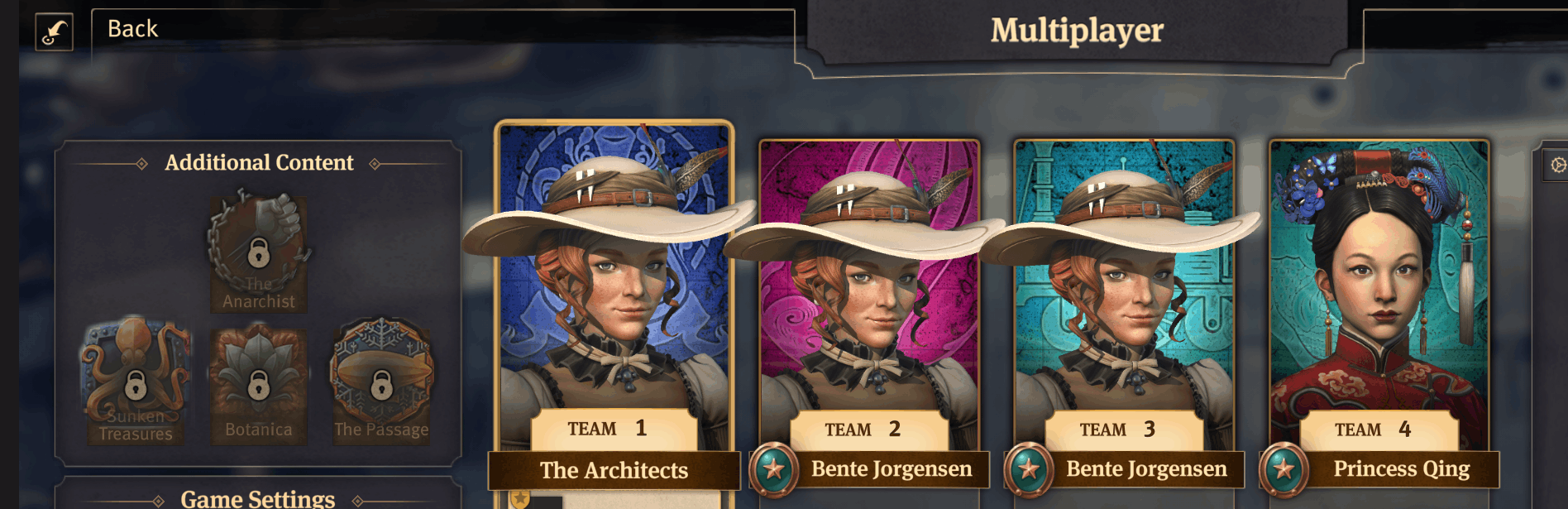Click The Architects name banner
The height and width of the screenshot is (509, 1568).
[x=614, y=470]
